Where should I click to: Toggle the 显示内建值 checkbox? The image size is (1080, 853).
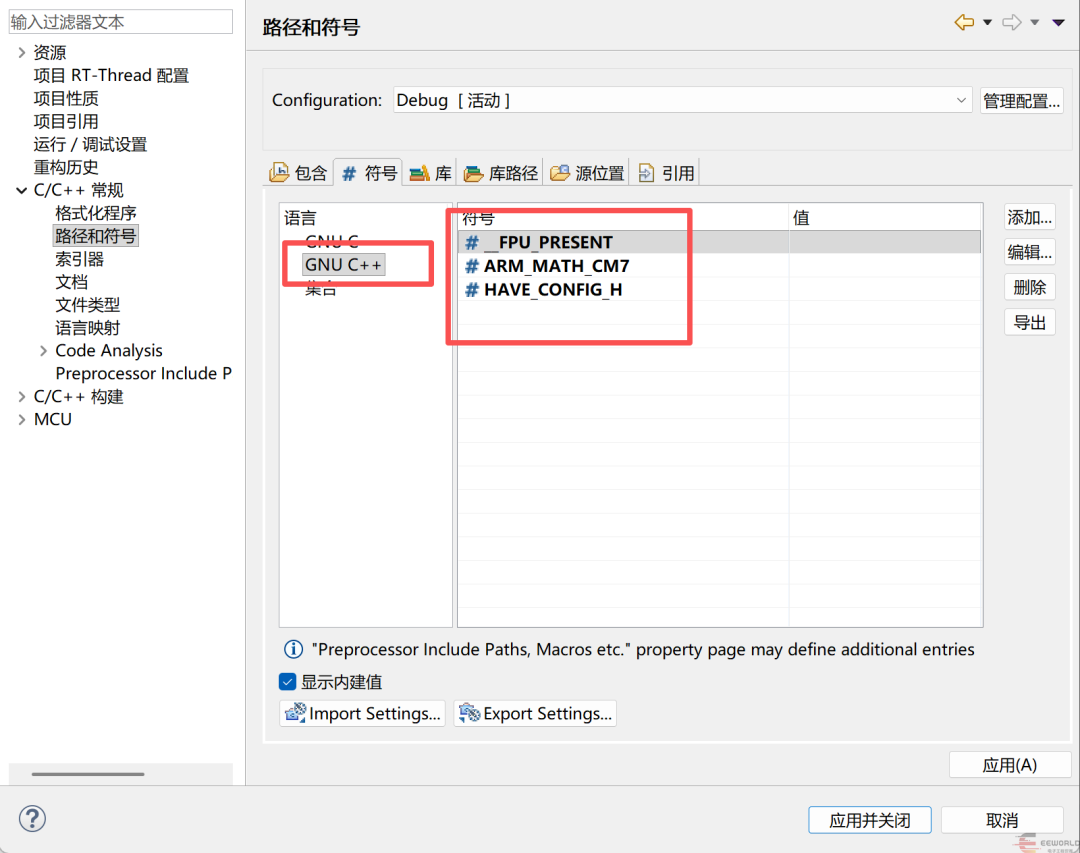tap(288, 682)
